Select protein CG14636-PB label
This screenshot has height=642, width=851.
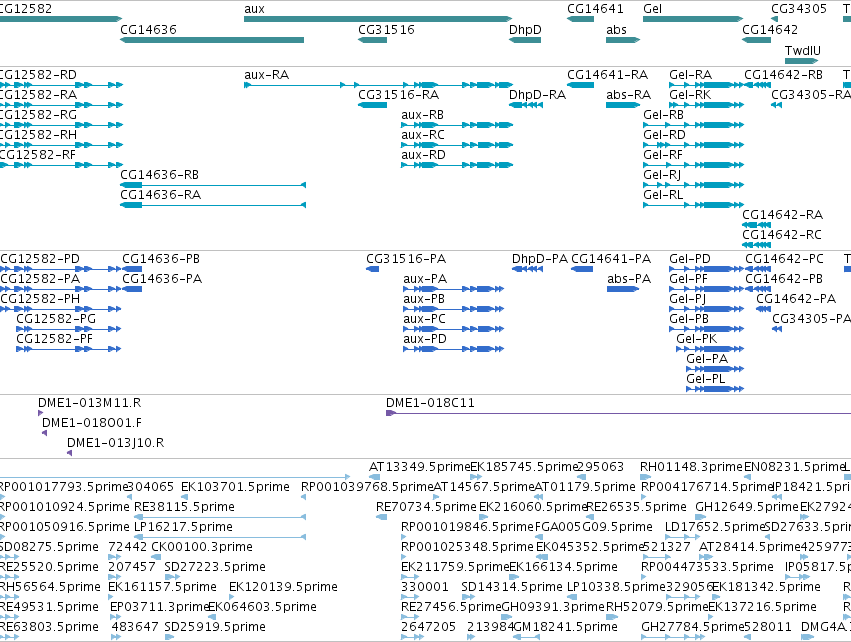coord(161,259)
